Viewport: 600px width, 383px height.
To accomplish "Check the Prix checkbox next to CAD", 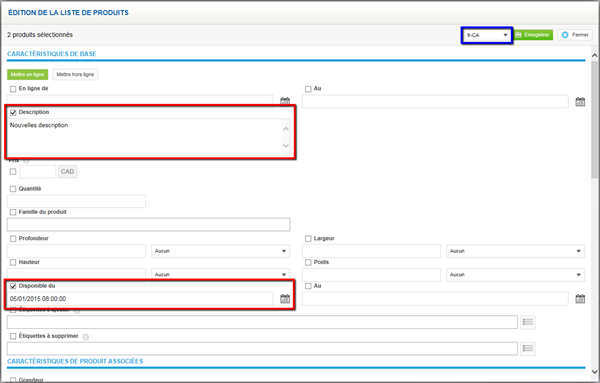I will 13,172.
